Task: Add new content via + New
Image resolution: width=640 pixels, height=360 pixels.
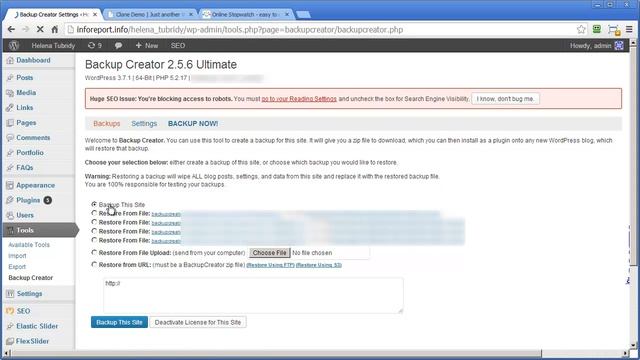Action: click(147, 46)
